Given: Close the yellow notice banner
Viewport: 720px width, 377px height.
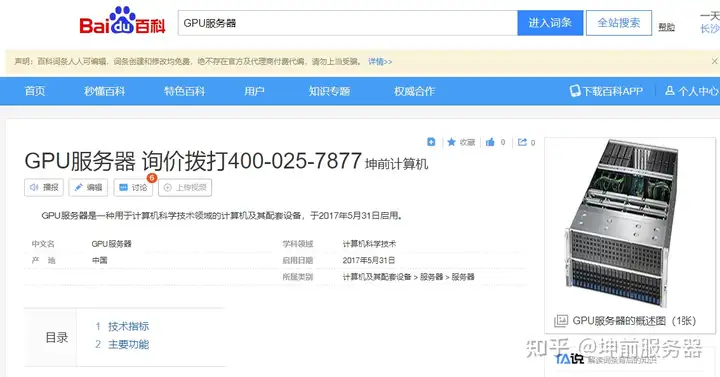Looking at the screenshot, I should (714, 61).
